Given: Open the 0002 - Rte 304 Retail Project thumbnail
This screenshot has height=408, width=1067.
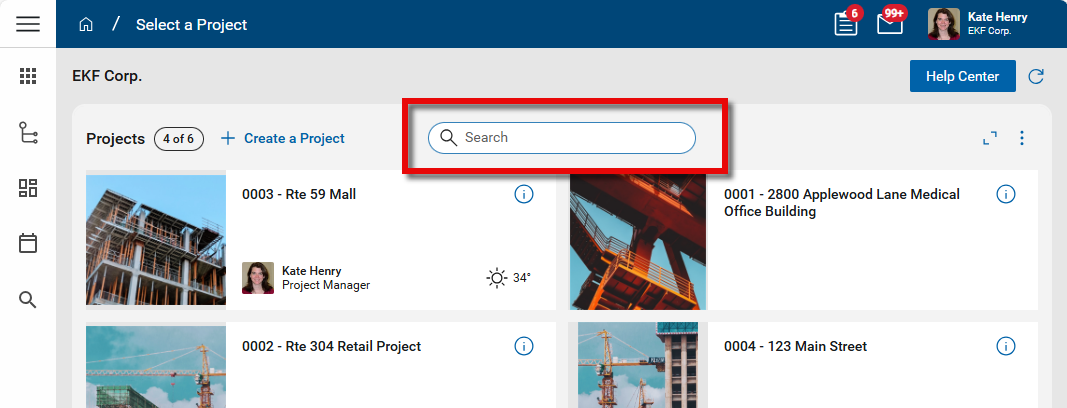Looking at the screenshot, I should pos(156,366).
